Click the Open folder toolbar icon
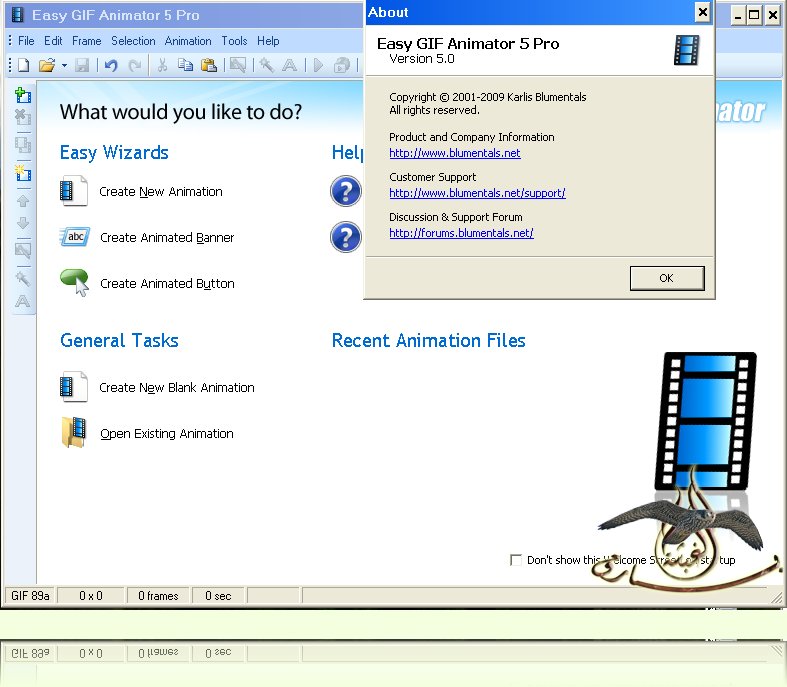787x687 pixels. coord(47,65)
